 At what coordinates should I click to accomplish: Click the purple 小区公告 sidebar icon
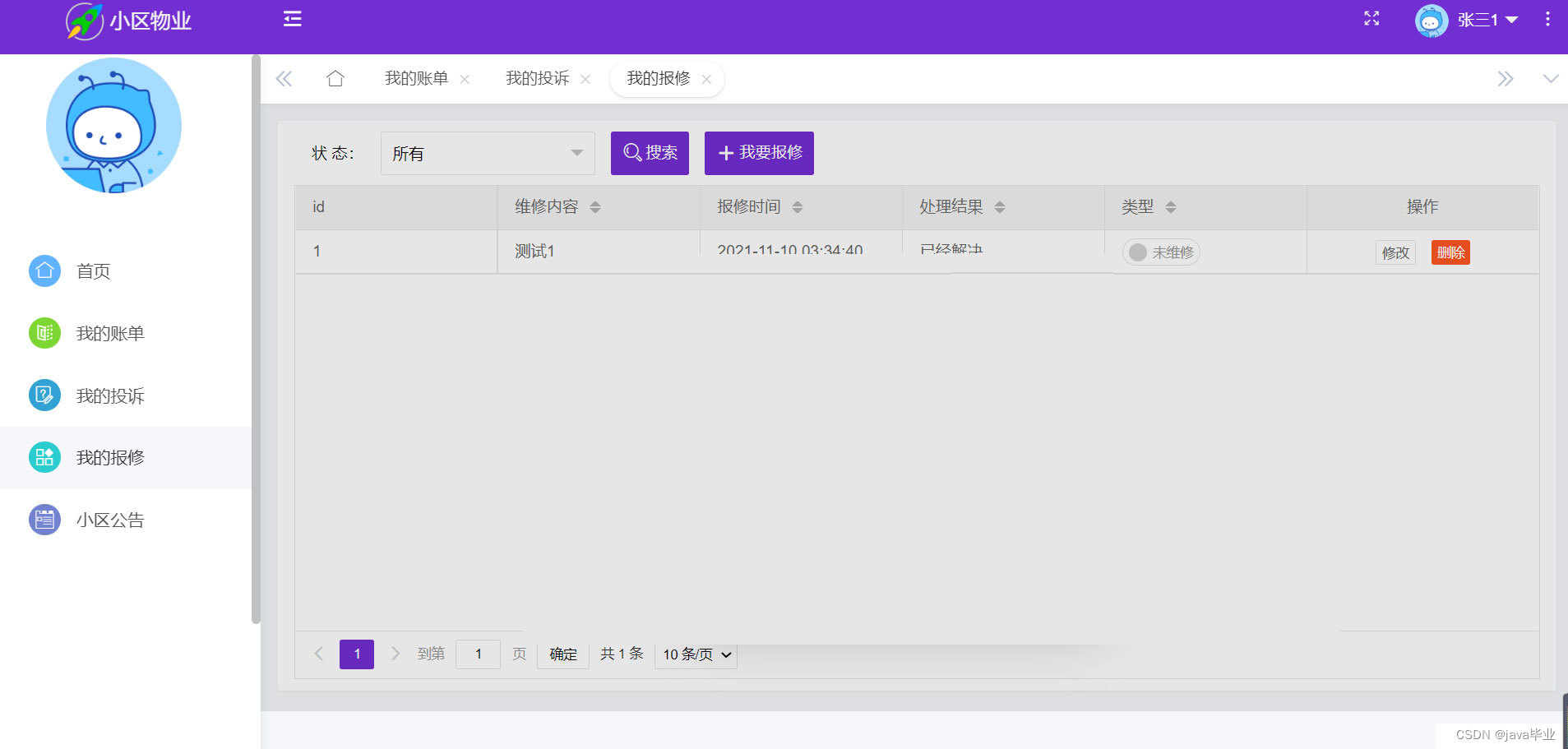pyautogui.click(x=45, y=520)
